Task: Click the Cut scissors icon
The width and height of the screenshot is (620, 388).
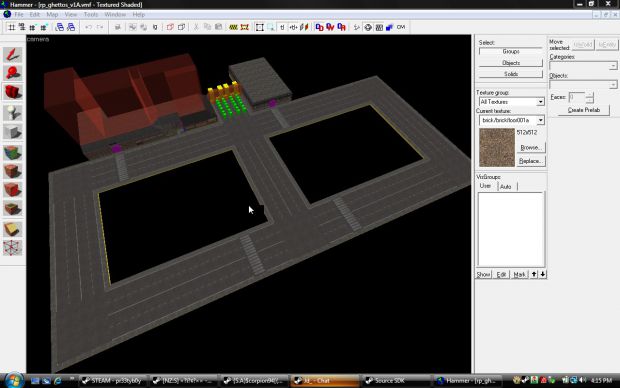Action: click(x=196, y=27)
